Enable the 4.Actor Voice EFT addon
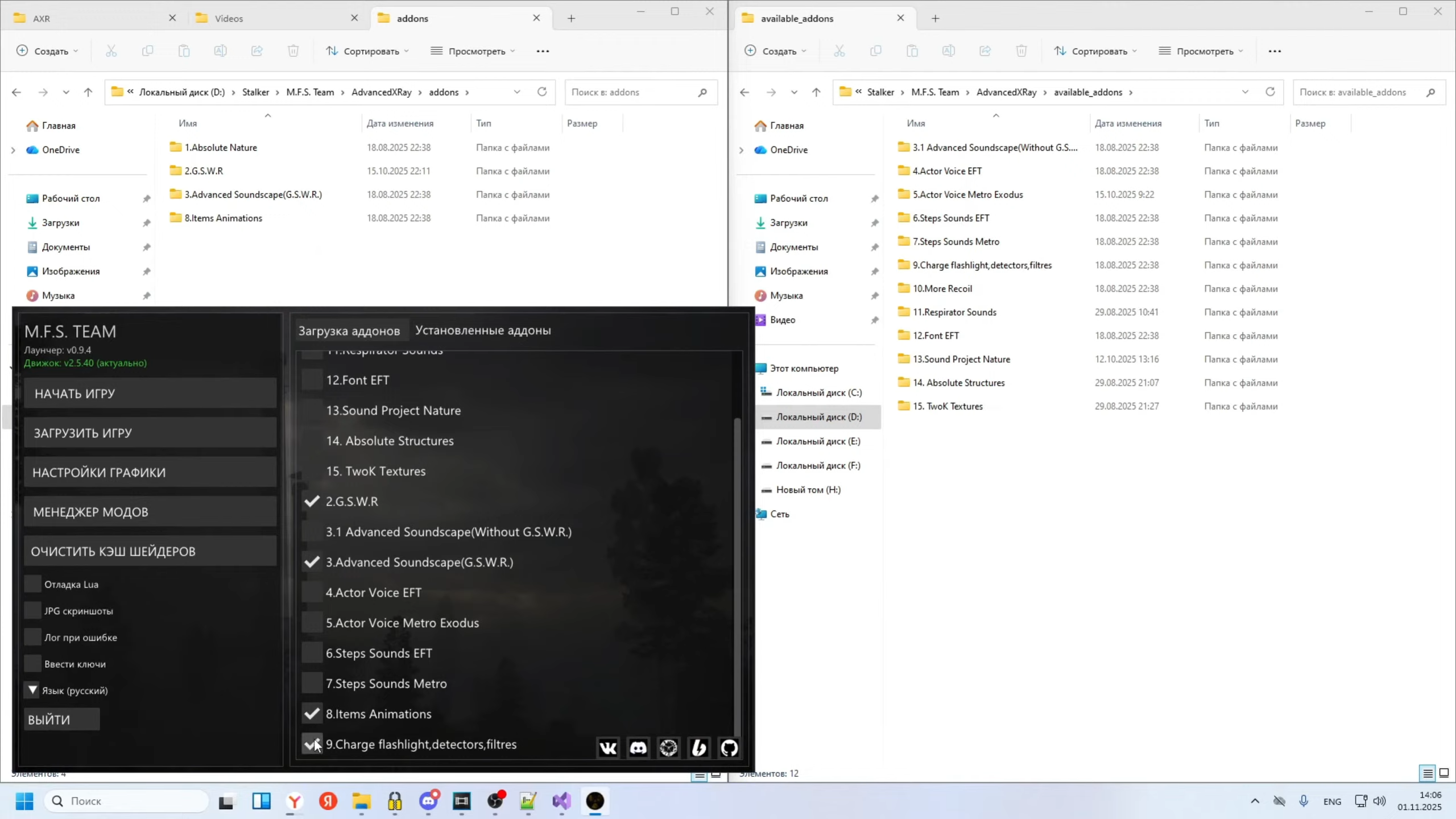 pyautogui.click(x=312, y=592)
